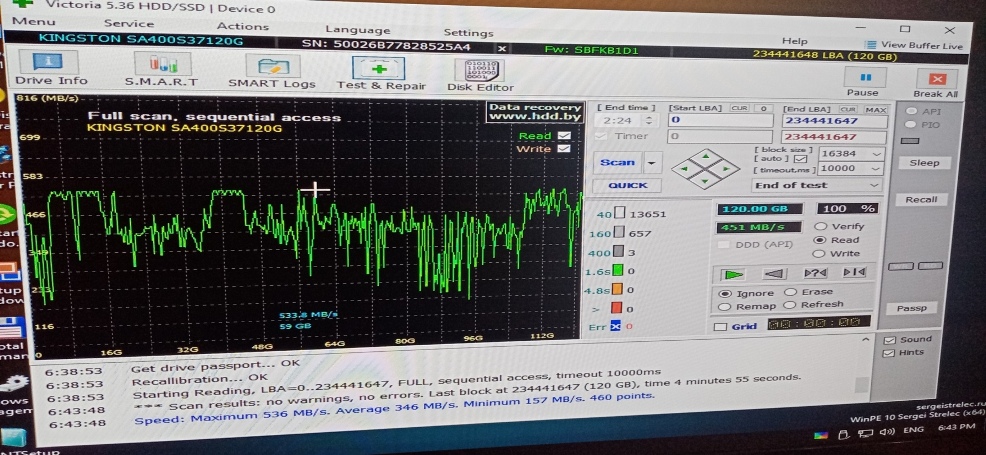Screen dimensions: 986x455
Task: Close the drive serial number tab X
Action: 502,49
